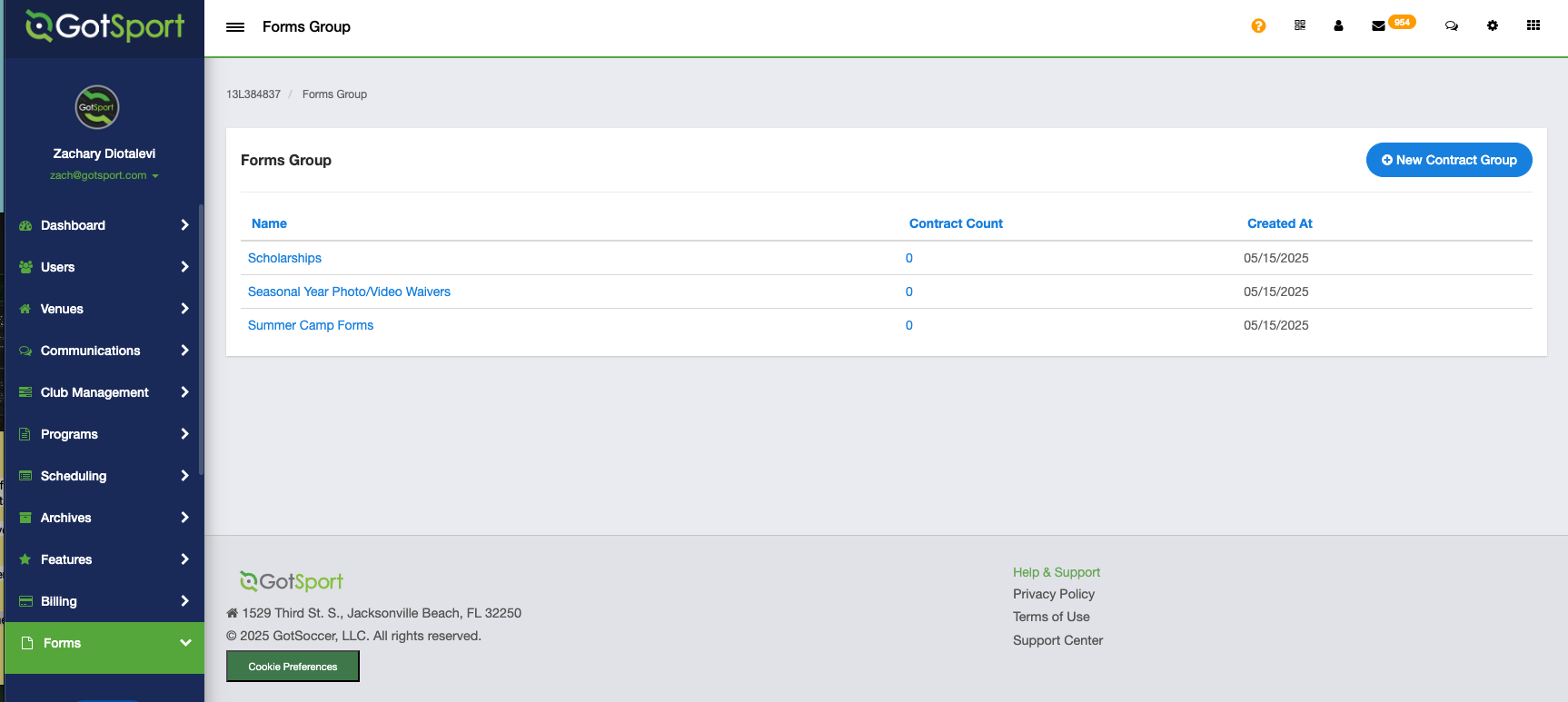
Task: Click the Programs document icon
Action: point(25,434)
